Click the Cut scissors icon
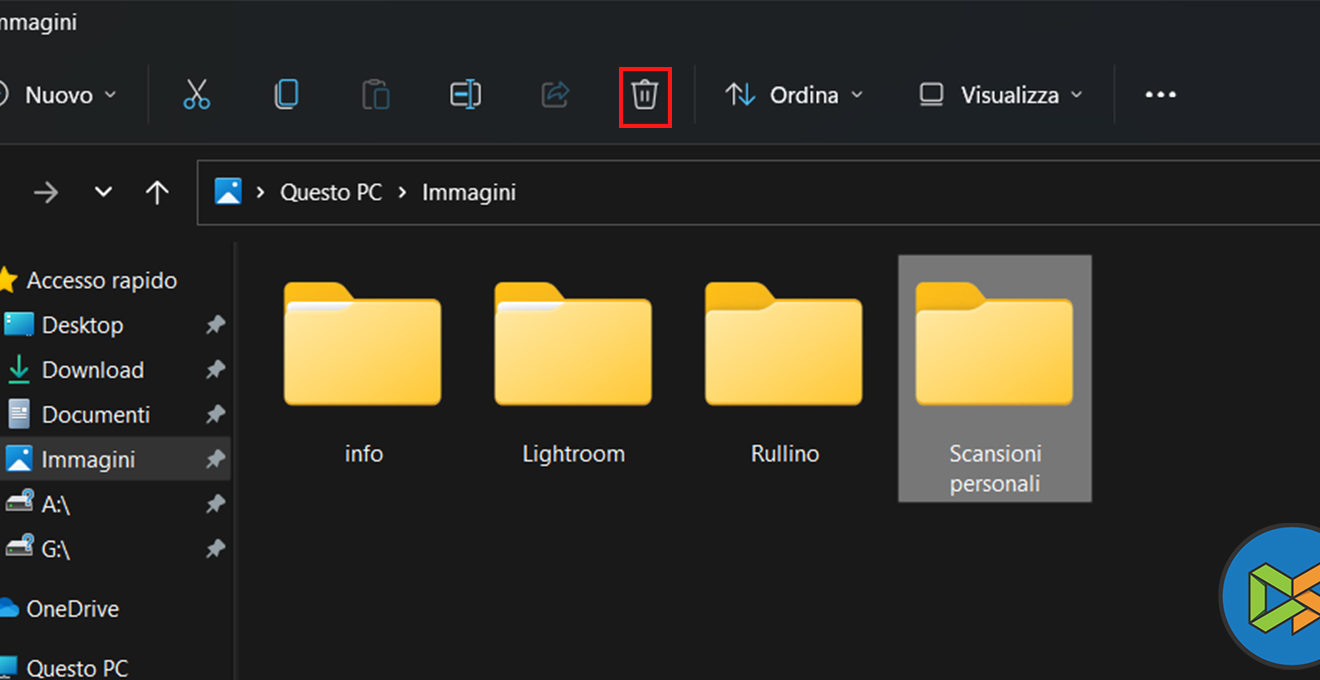Viewport: 1320px width, 680px height. (x=197, y=95)
